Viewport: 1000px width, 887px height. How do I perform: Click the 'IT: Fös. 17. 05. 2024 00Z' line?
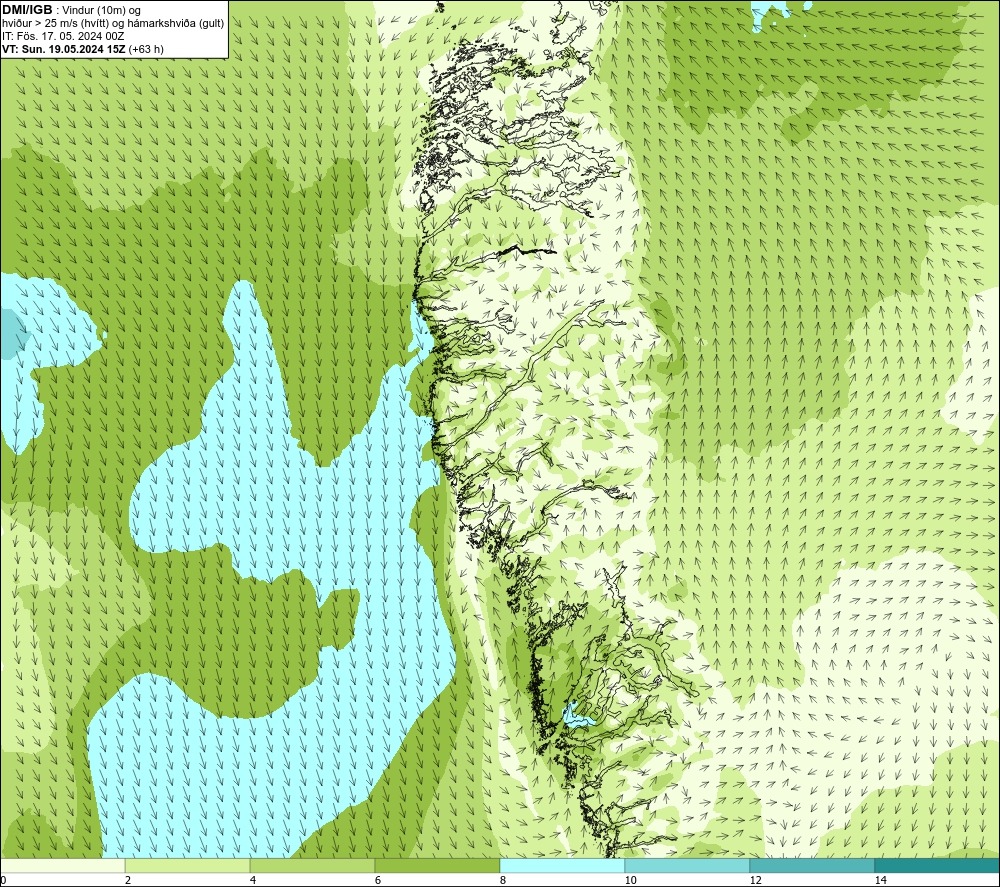click(63, 36)
